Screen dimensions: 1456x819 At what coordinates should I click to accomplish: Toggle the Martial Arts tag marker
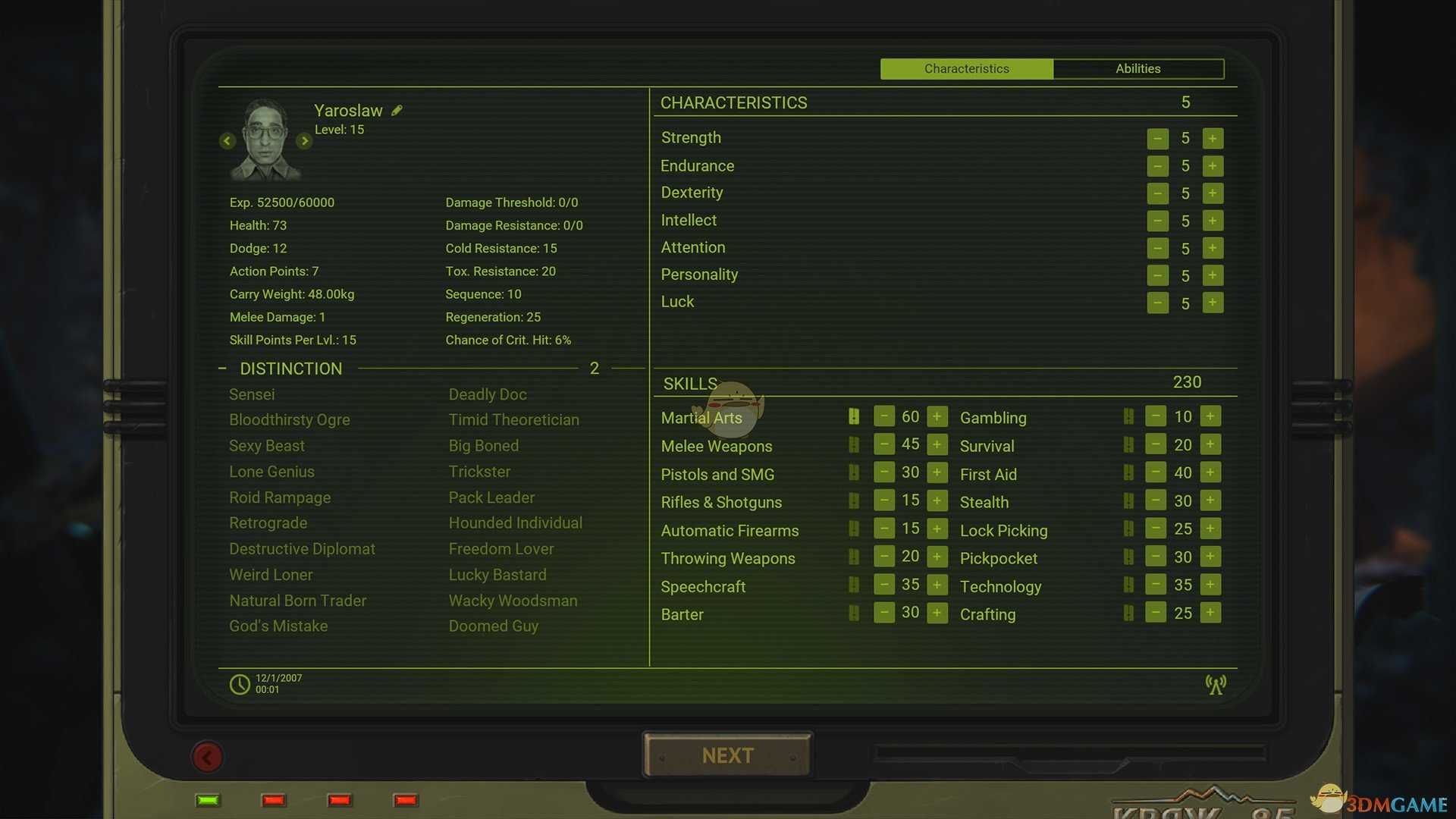tap(854, 416)
